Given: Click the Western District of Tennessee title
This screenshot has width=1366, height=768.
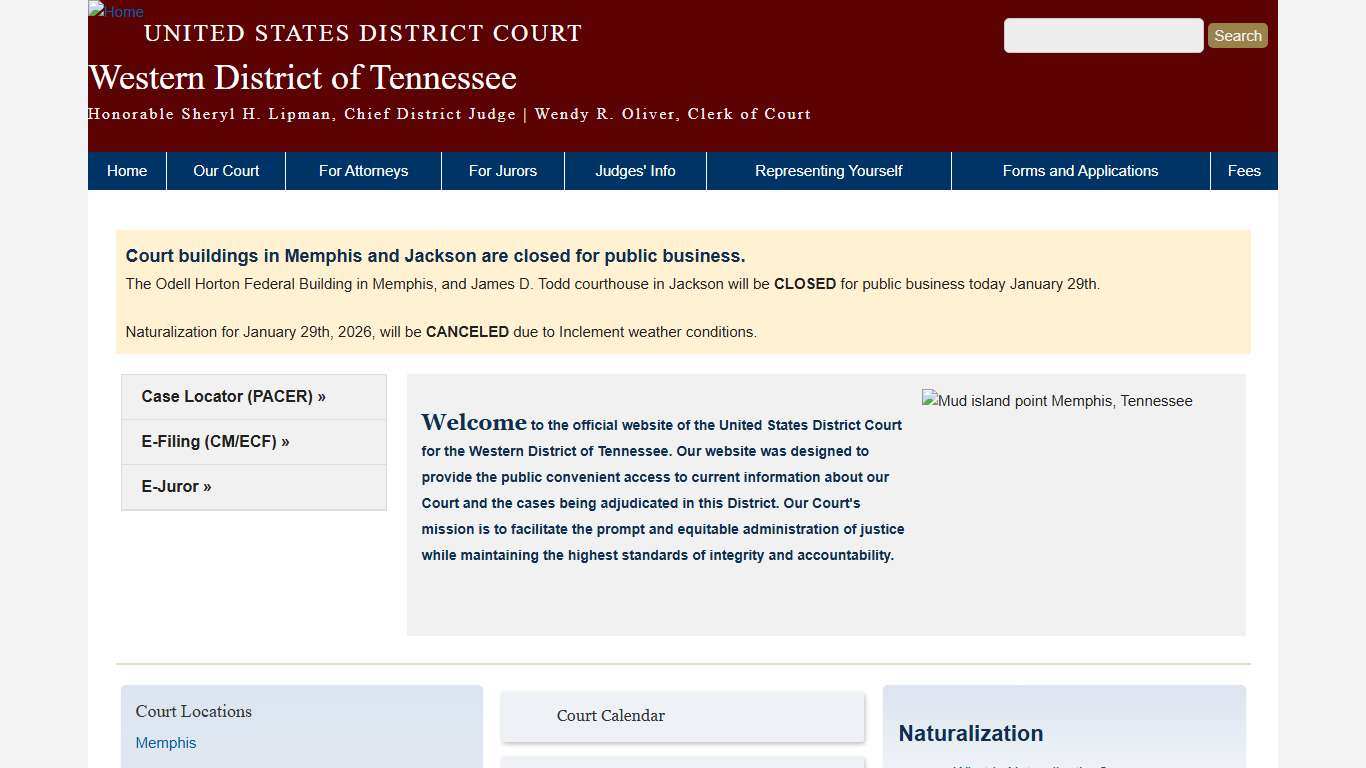Looking at the screenshot, I should tap(302, 78).
